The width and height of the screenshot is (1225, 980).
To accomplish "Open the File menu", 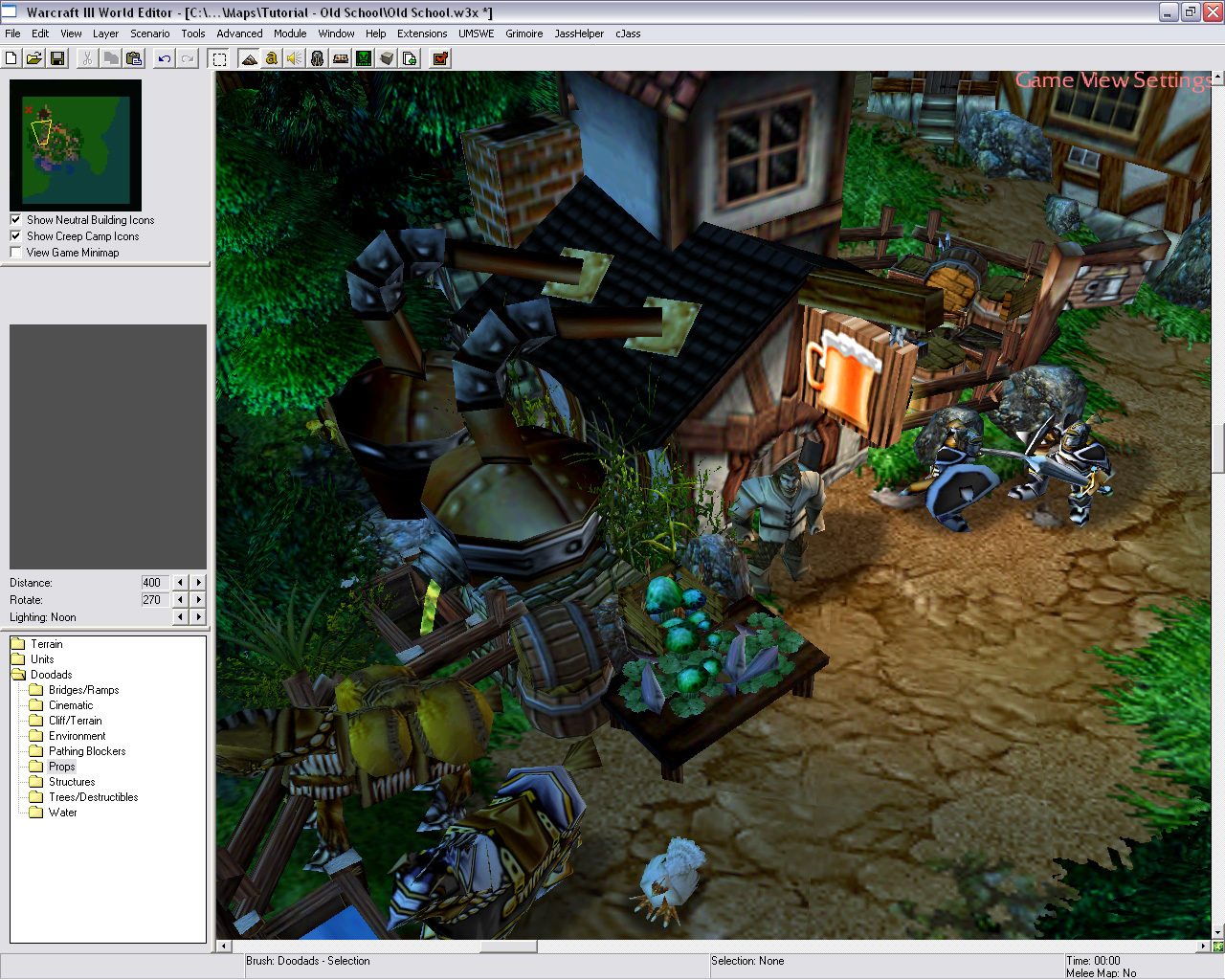I will coord(12,33).
